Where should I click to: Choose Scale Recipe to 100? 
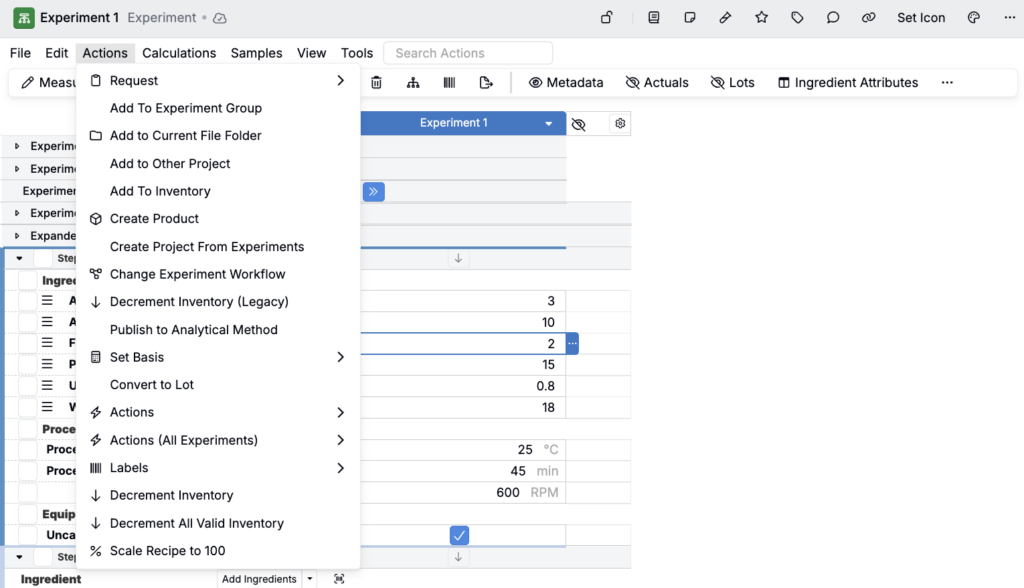pos(167,551)
